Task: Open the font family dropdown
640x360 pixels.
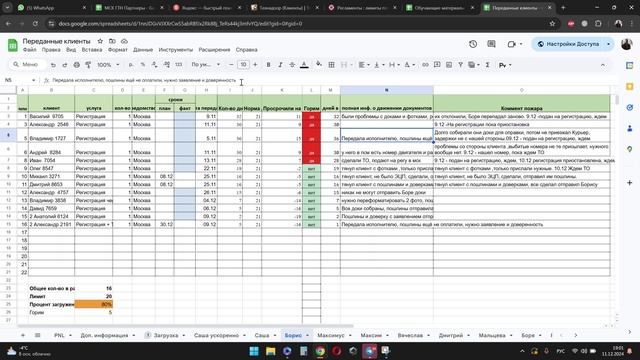Action: pyautogui.click(x=205, y=65)
